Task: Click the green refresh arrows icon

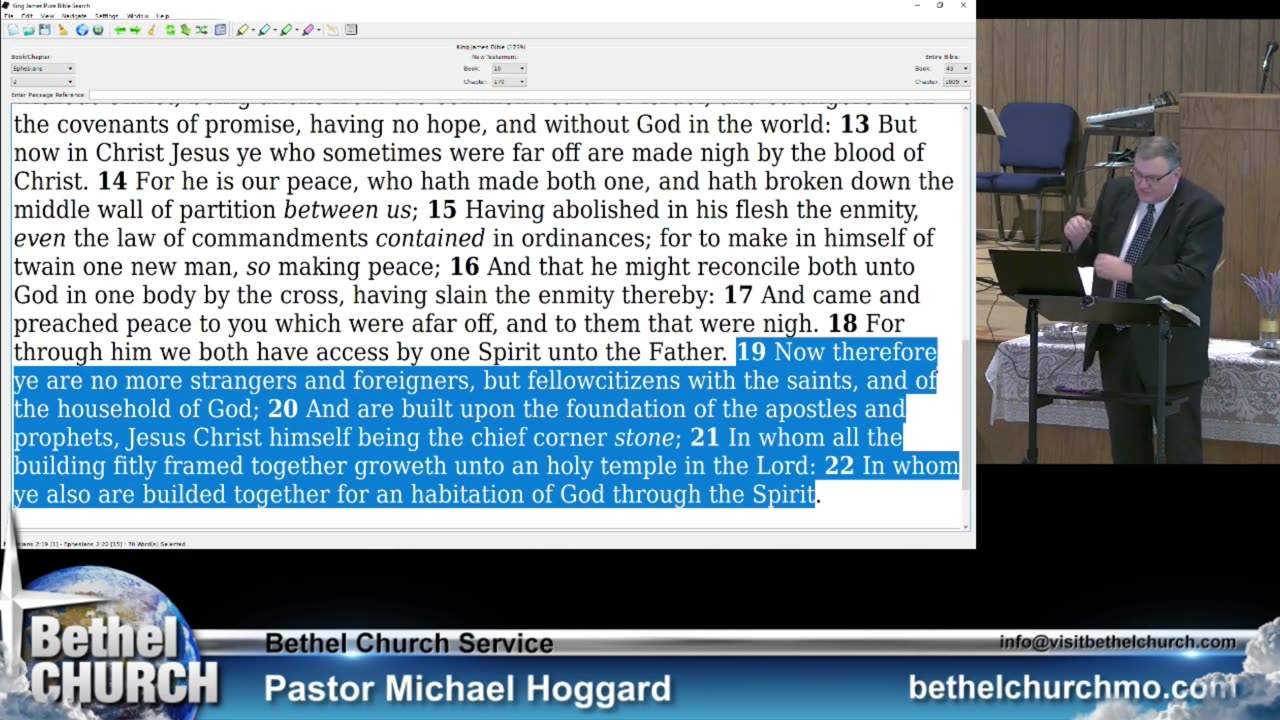Action: (x=170, y=30)
